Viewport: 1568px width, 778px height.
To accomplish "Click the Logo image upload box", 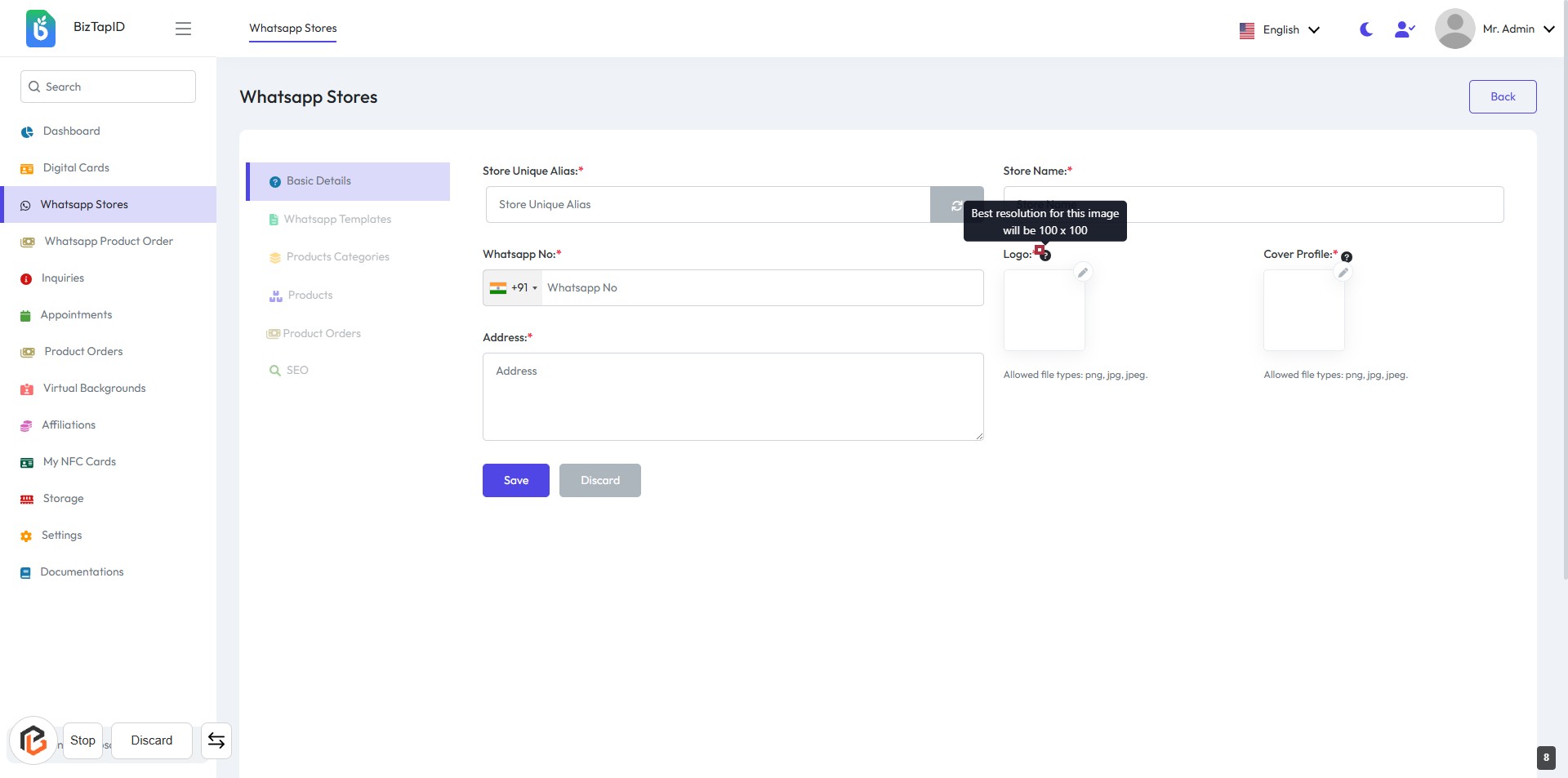I will [1044, 311].
